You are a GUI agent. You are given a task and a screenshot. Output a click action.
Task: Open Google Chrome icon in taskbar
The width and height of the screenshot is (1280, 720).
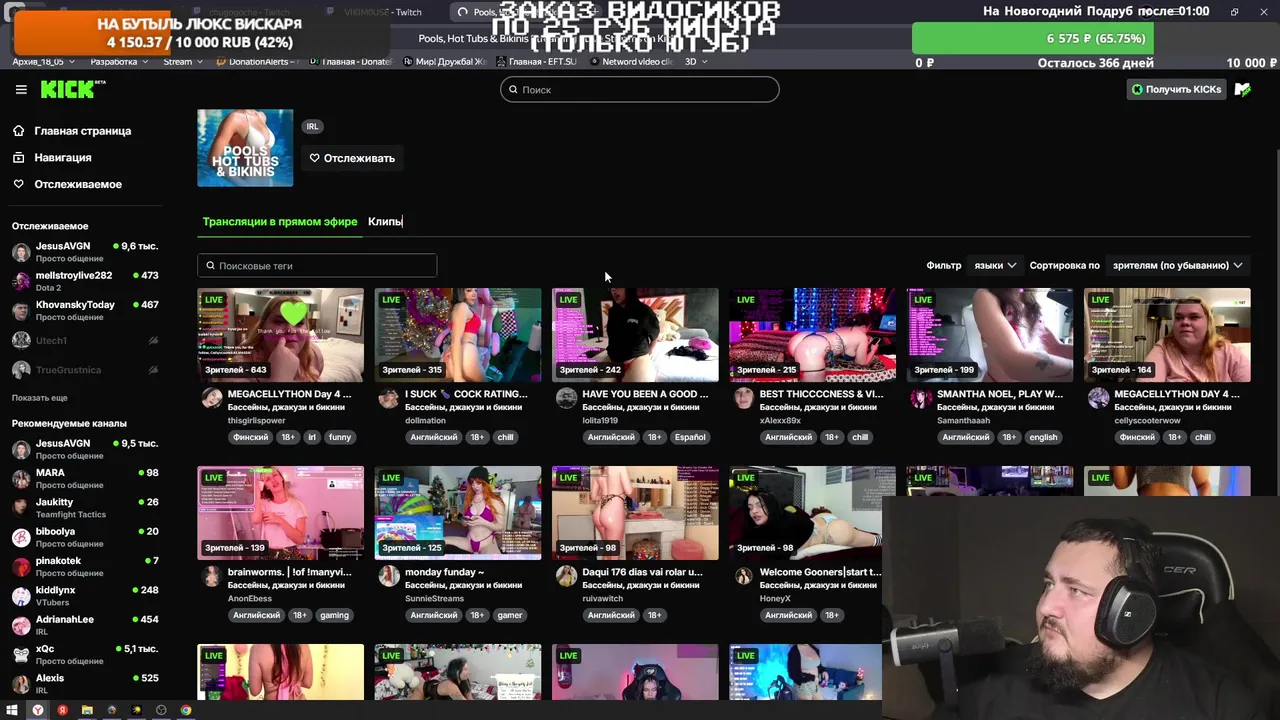coord(186,710)
